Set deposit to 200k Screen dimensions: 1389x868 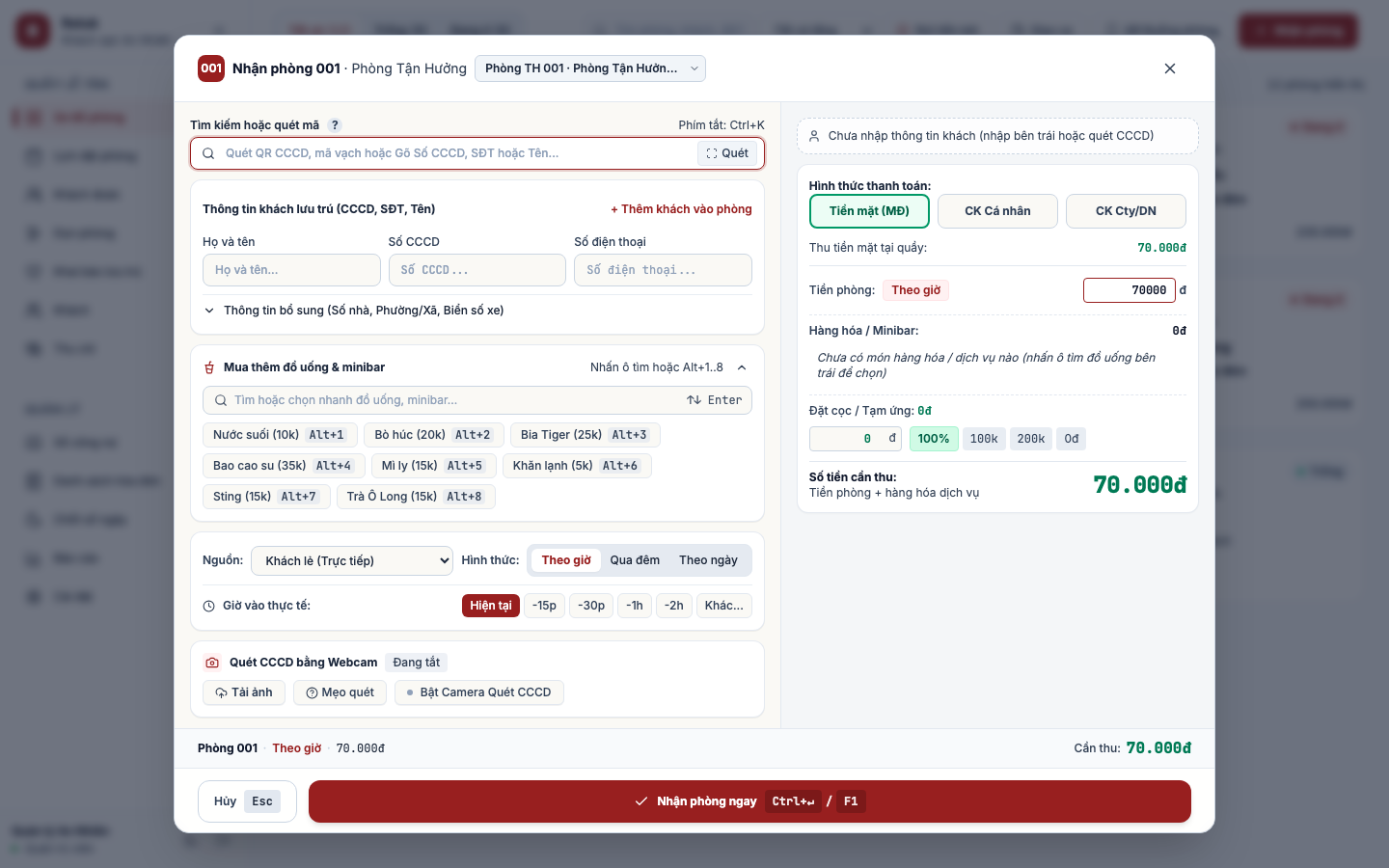pyautogui.click(x=1031, y=439)
